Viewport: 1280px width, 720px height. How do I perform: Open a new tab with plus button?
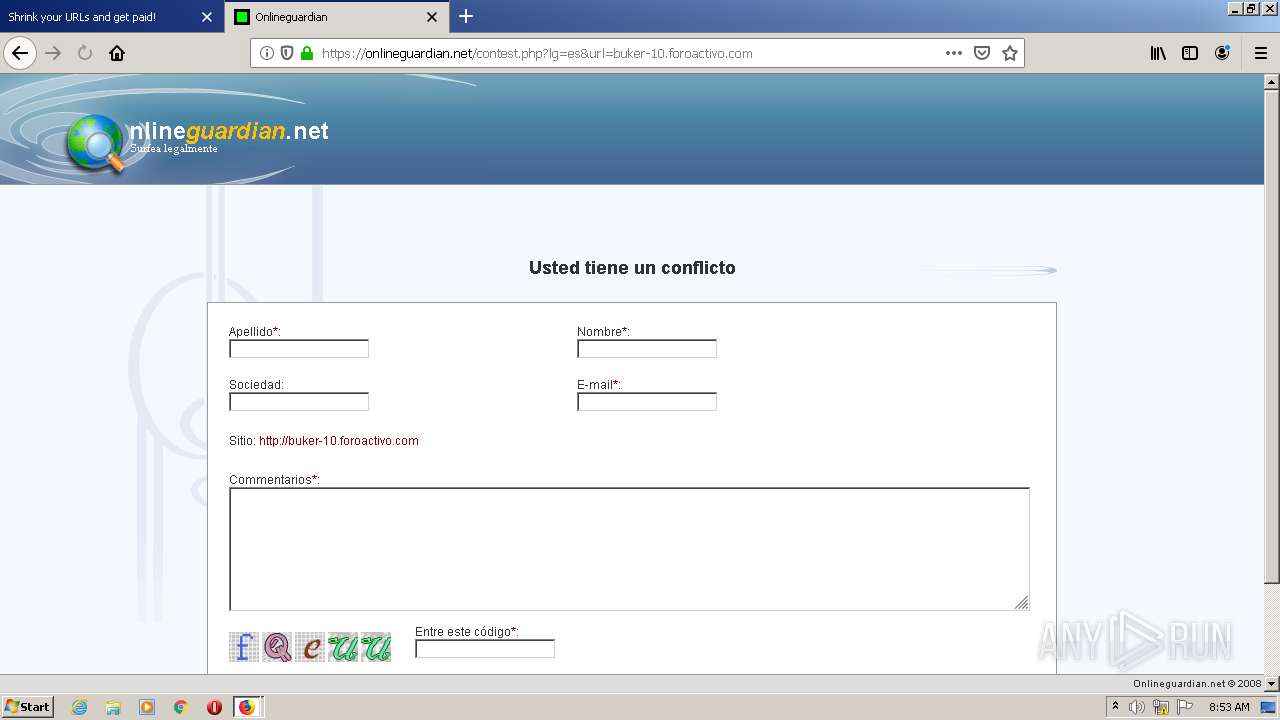466,16
